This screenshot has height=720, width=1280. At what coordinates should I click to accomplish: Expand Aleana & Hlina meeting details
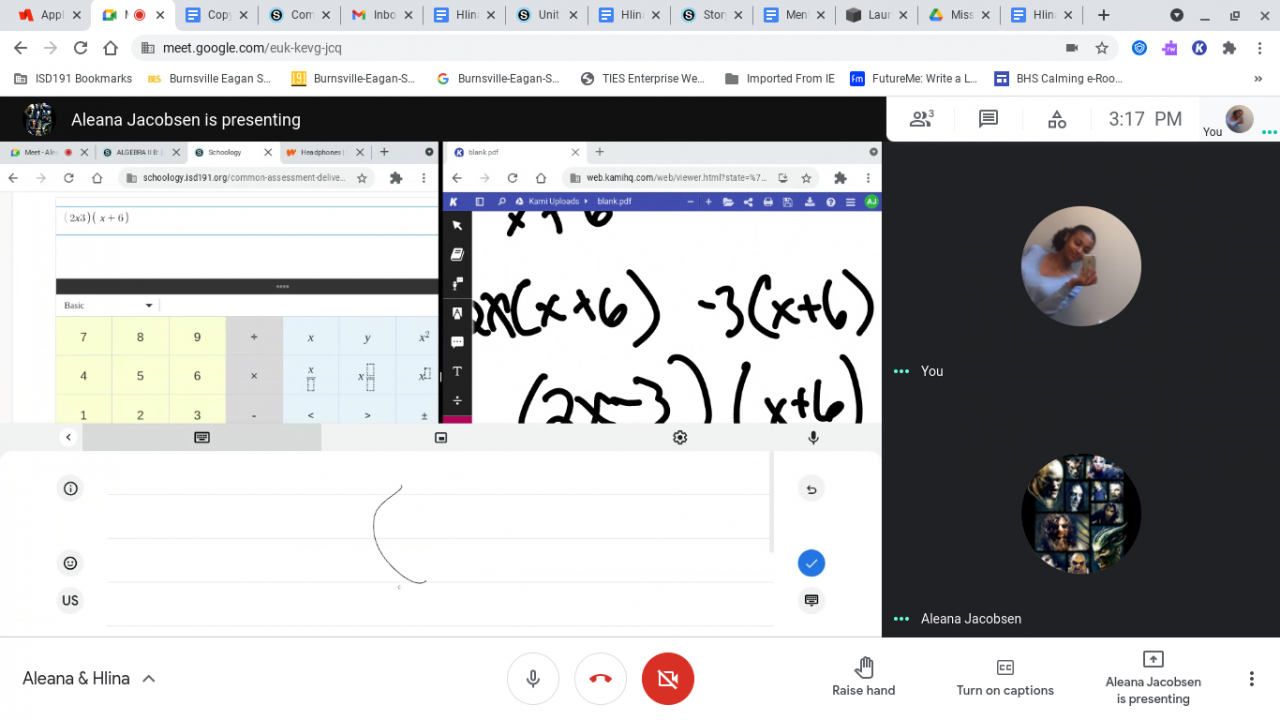pyautogui.click(x=89, y=679)
